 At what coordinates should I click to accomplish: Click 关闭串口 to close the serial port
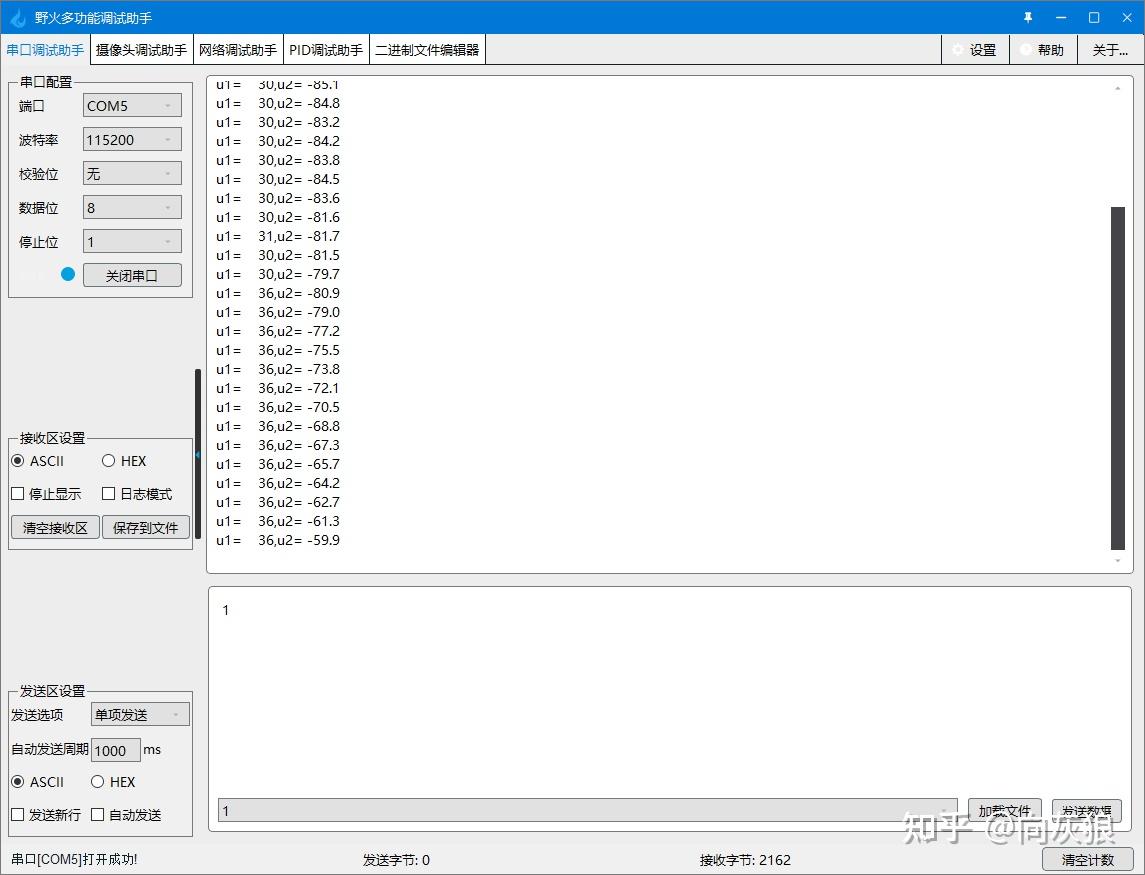pyautogui.click(x=132, y=274)
